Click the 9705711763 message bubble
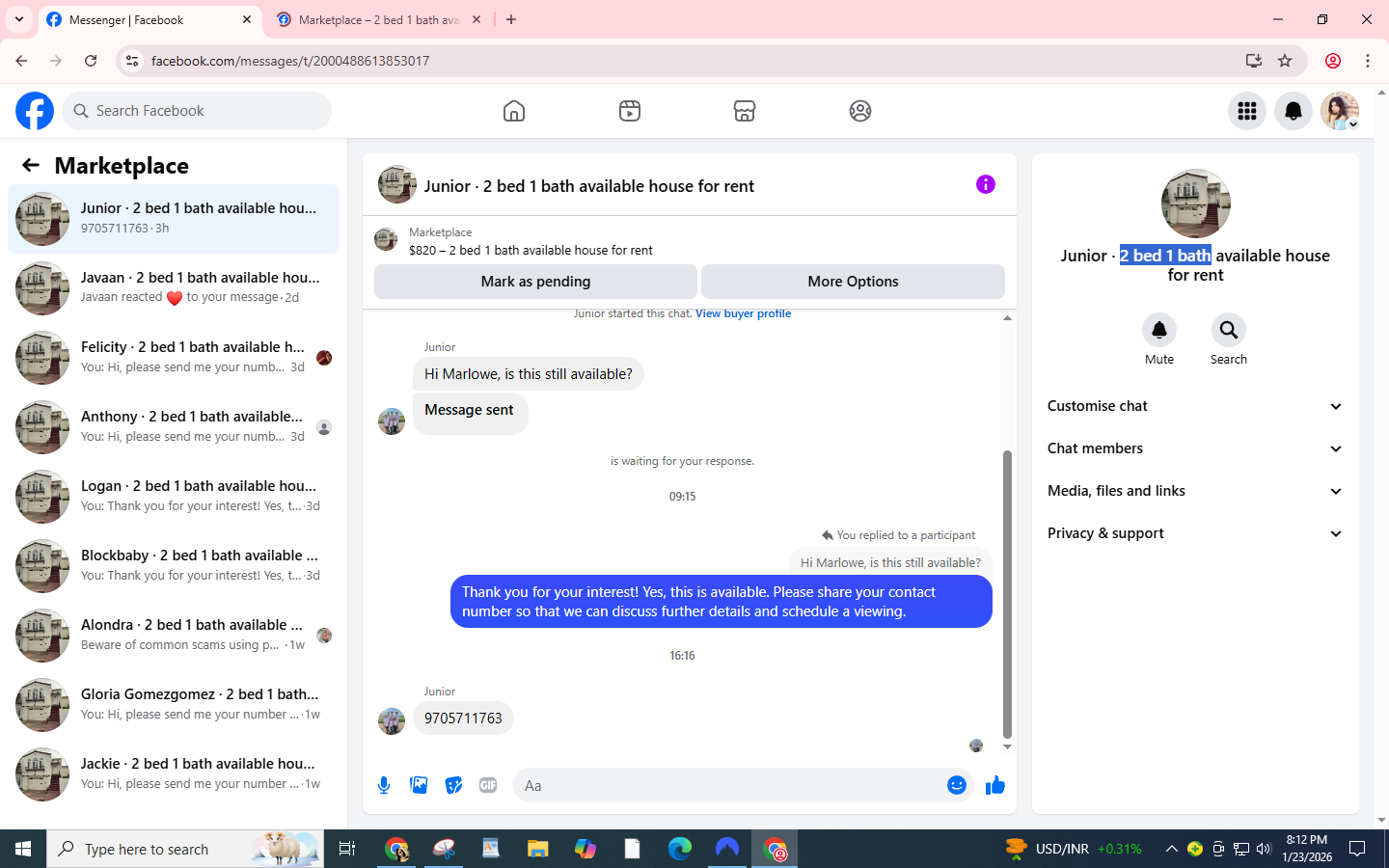The image size is (1389, 868). click(463, 719)
